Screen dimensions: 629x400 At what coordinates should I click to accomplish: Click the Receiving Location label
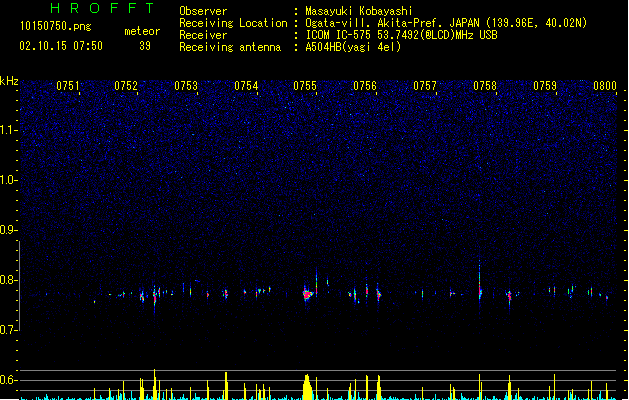[x=233, y=23]
